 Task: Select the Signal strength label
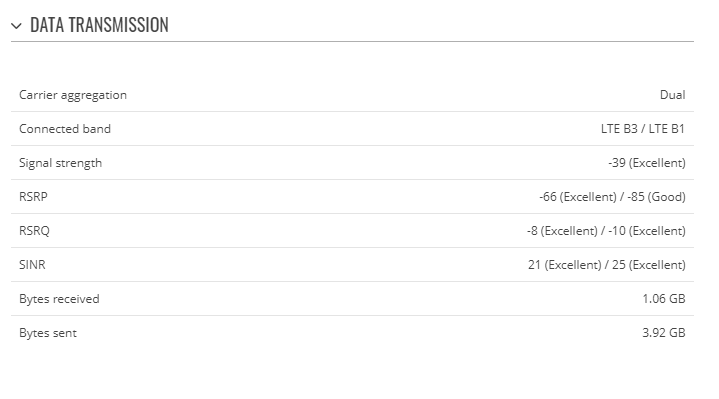pos(61,163)
